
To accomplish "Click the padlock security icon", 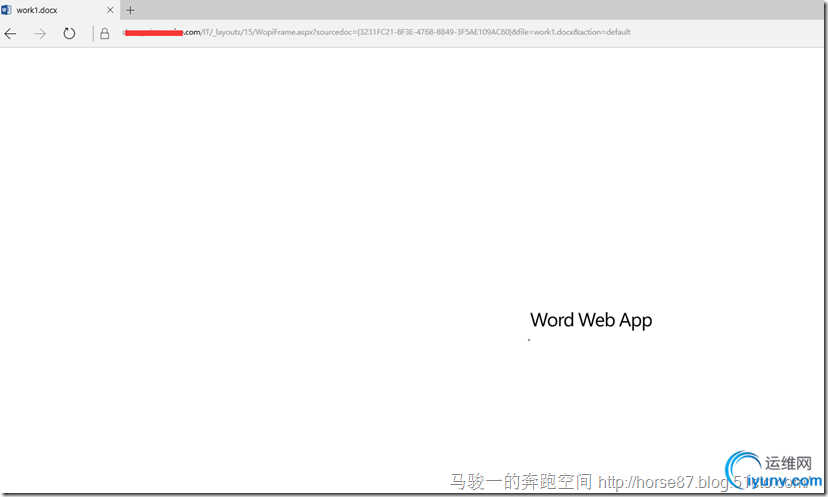I will [x=105, y=34].
